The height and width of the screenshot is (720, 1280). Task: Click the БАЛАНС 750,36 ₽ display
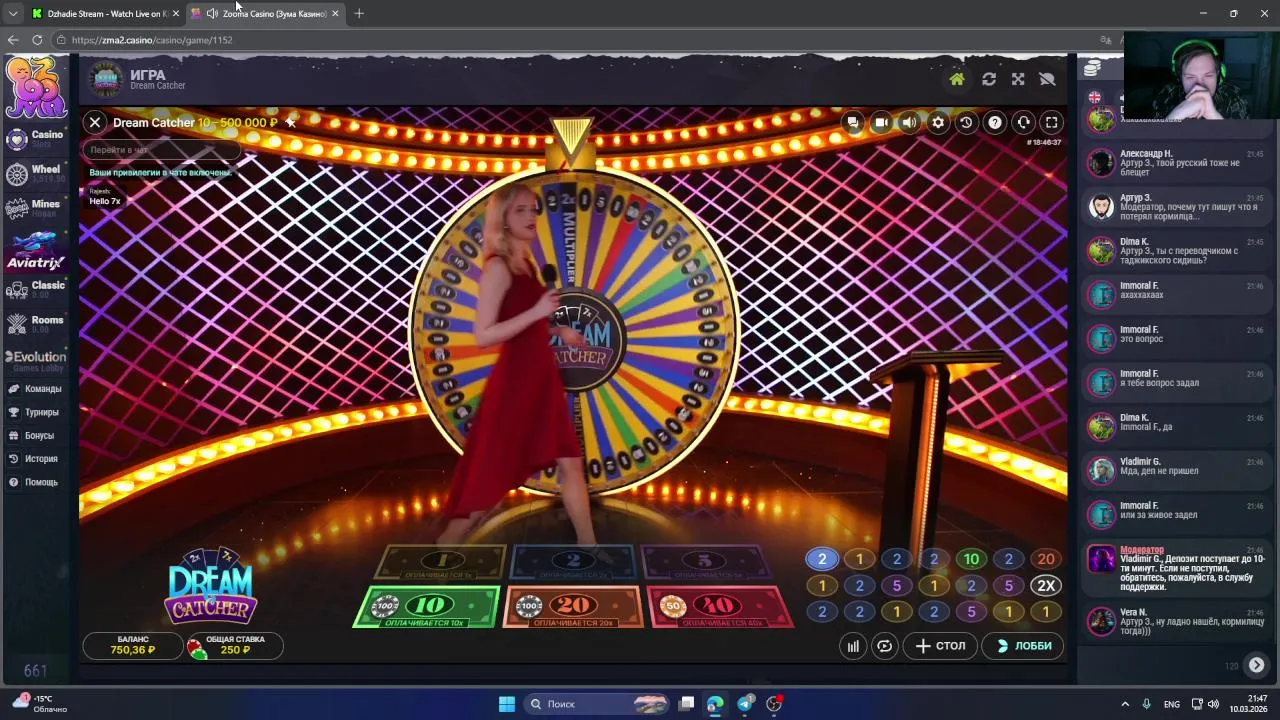tap(133, 645)
